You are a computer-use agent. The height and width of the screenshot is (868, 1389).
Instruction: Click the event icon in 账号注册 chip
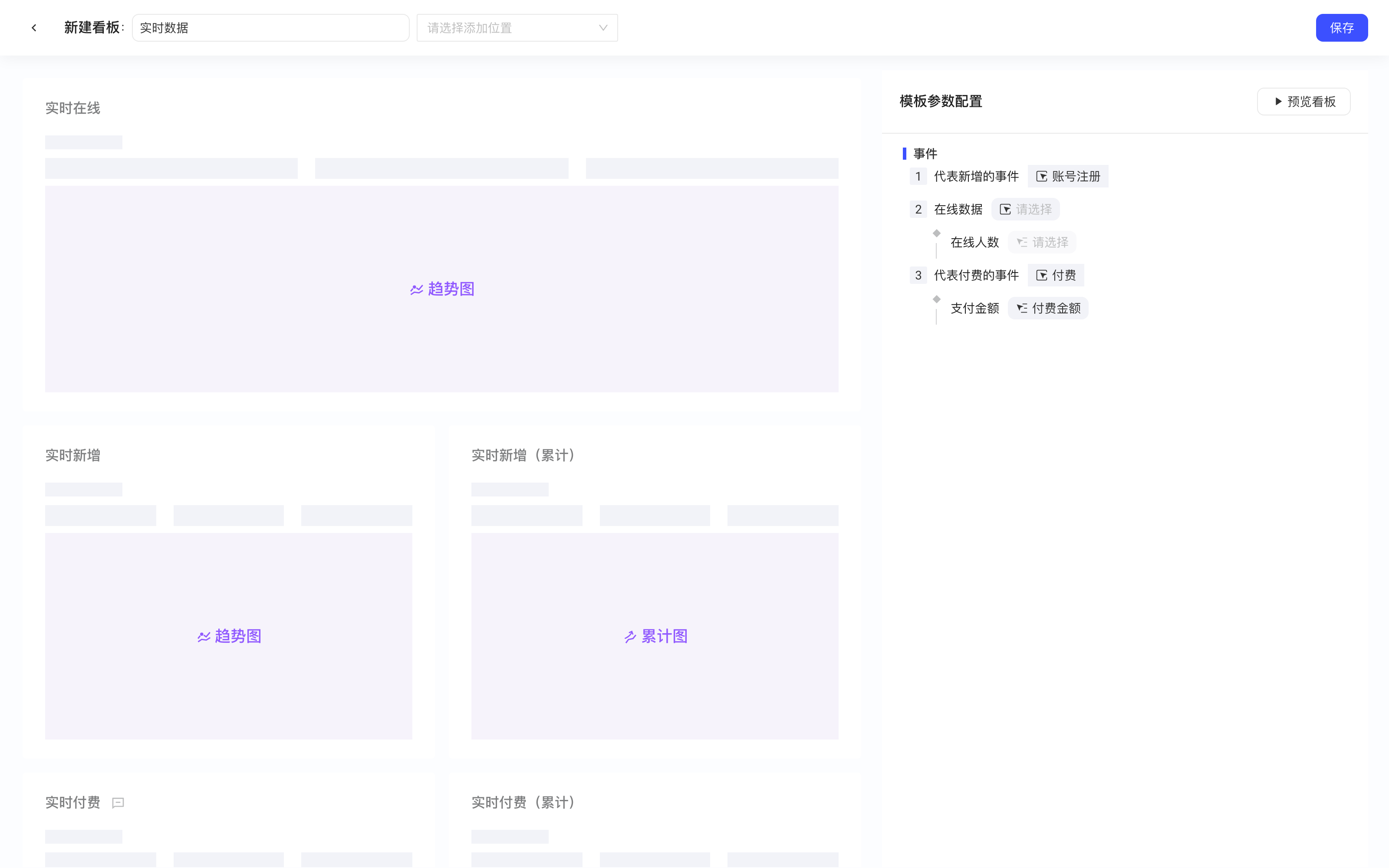[1041, 176]
